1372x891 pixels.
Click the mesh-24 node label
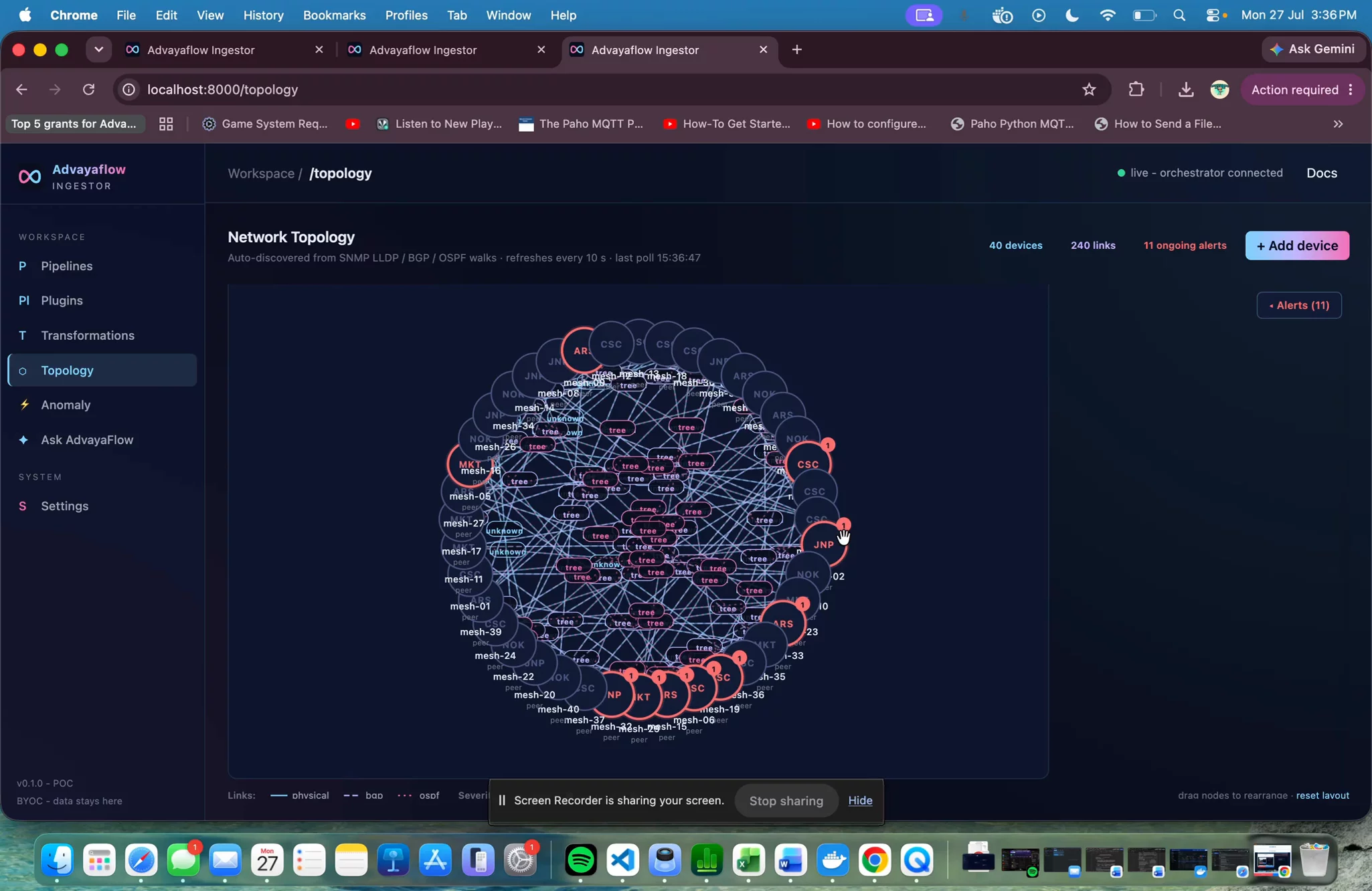[495, 656]
